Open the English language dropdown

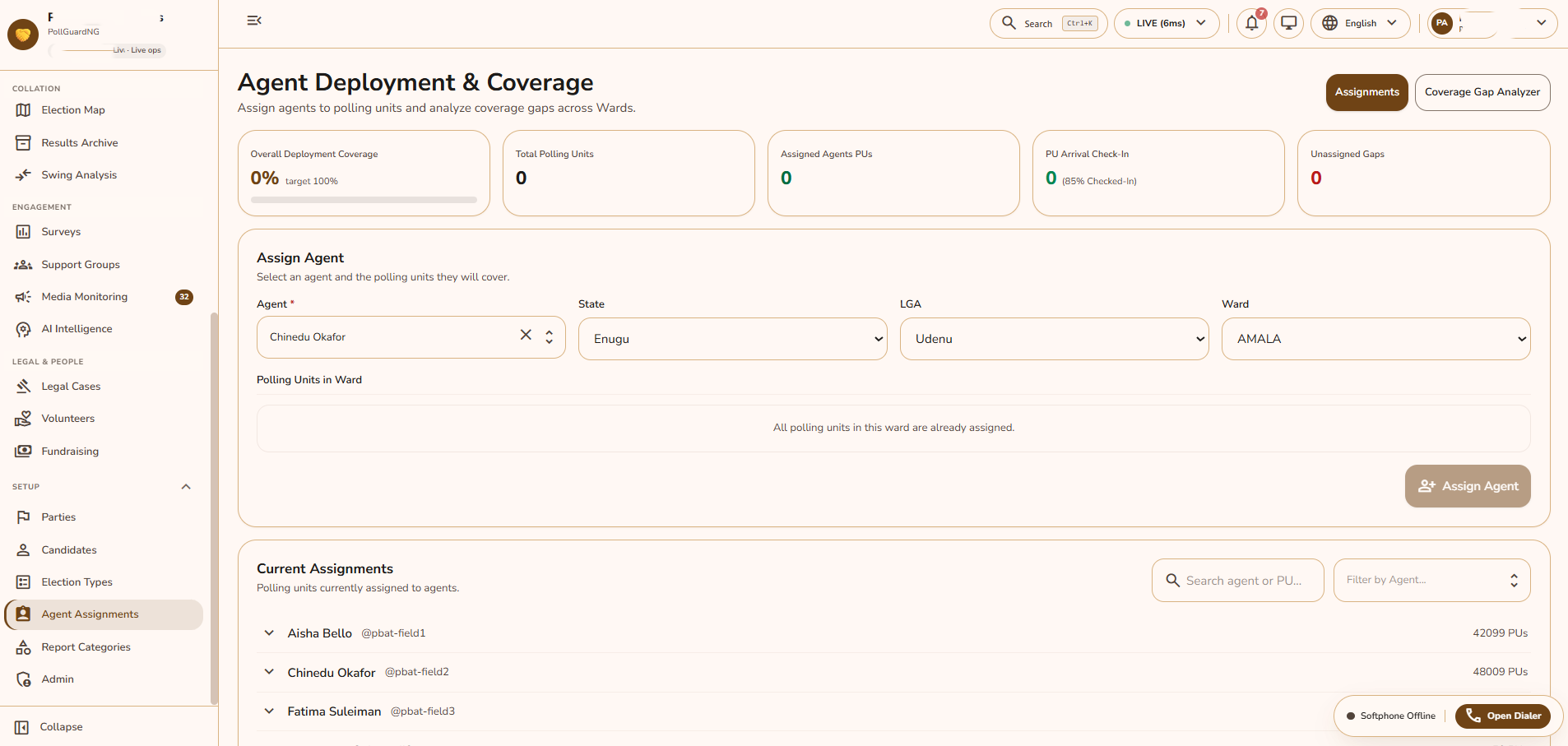(x=1360, y=23)
